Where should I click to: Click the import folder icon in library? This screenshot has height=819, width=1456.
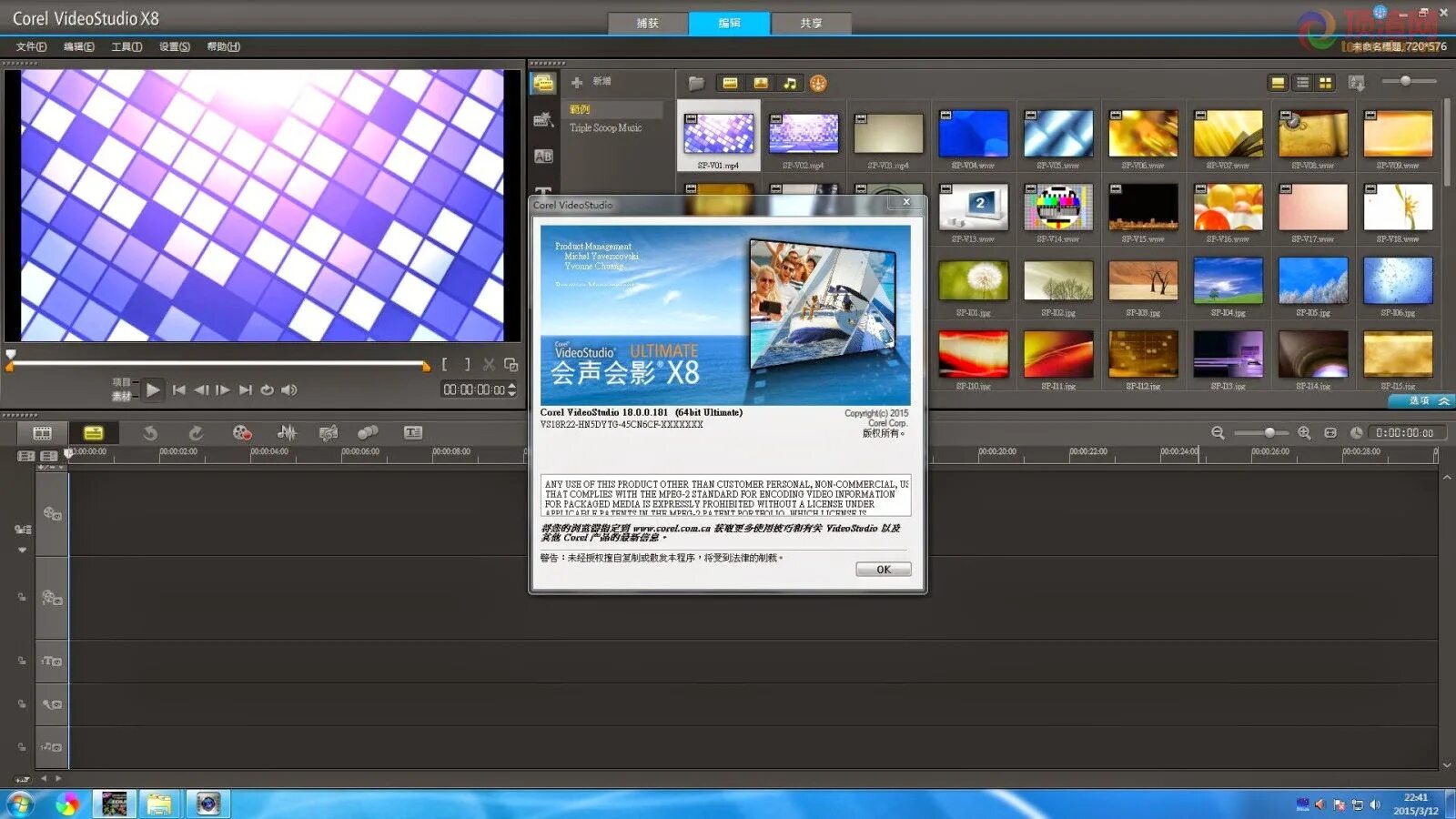pos(696,83)
